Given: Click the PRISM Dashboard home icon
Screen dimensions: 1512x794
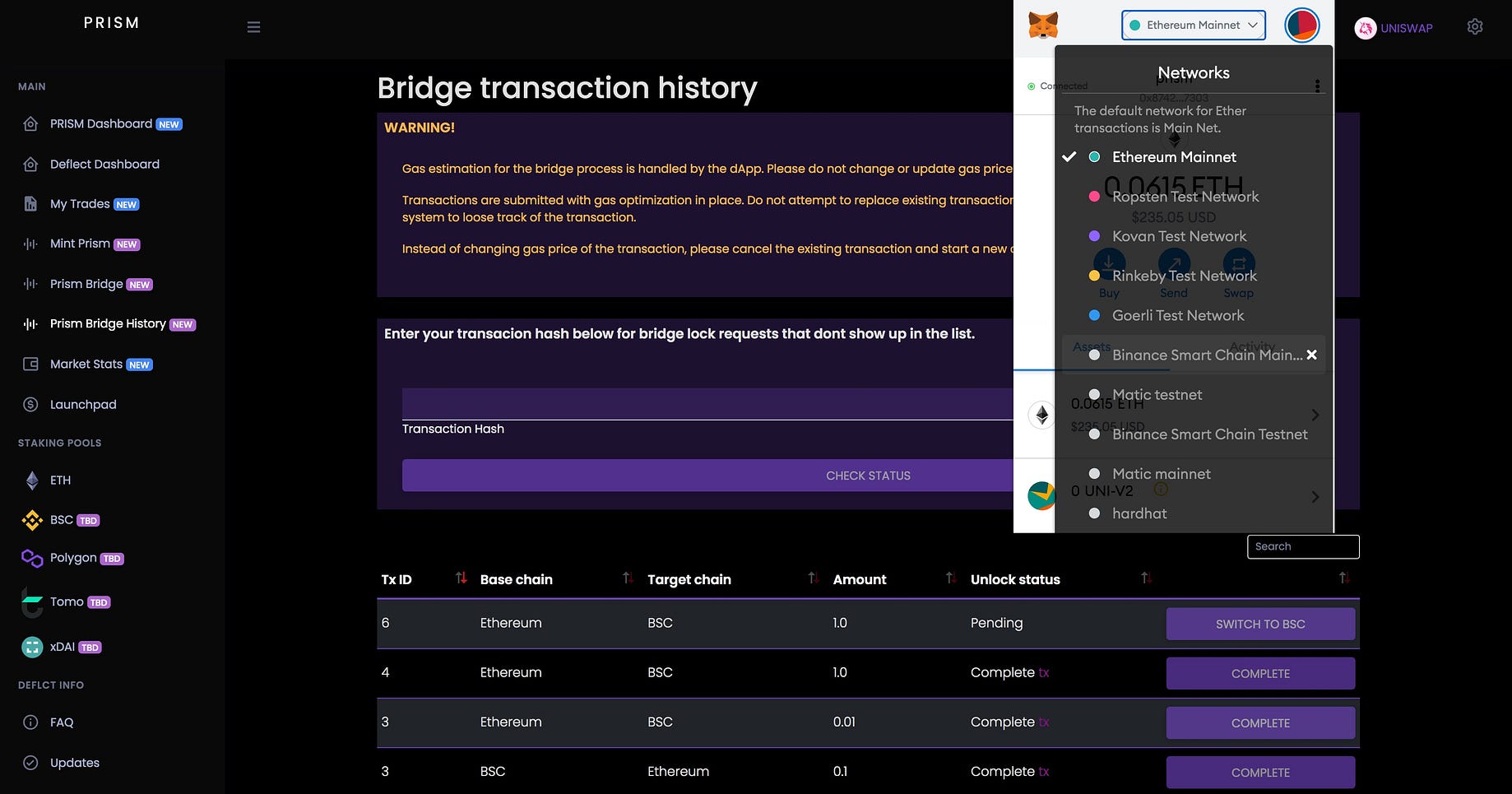Looking at the screenshot, I should point(30,124).
